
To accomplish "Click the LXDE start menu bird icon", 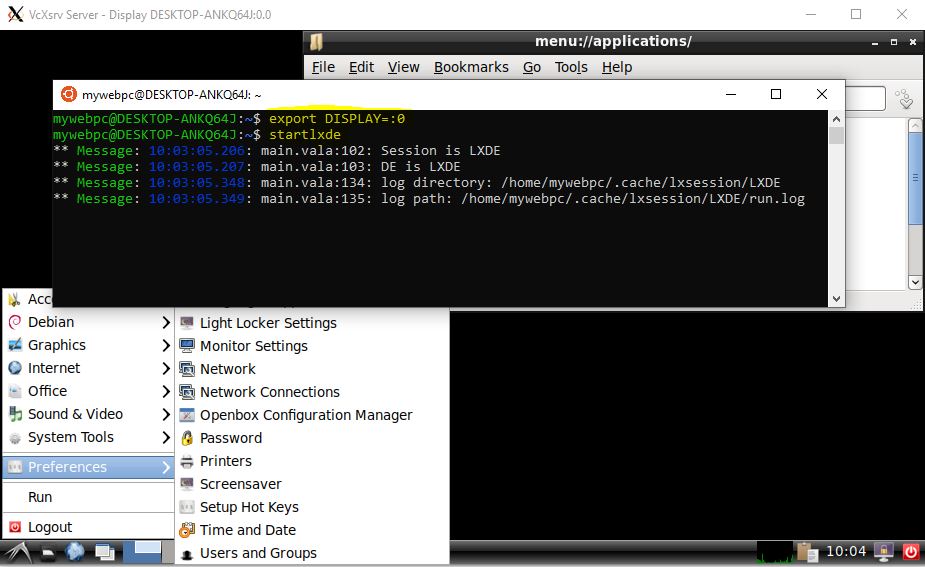I will click(17, 552).
